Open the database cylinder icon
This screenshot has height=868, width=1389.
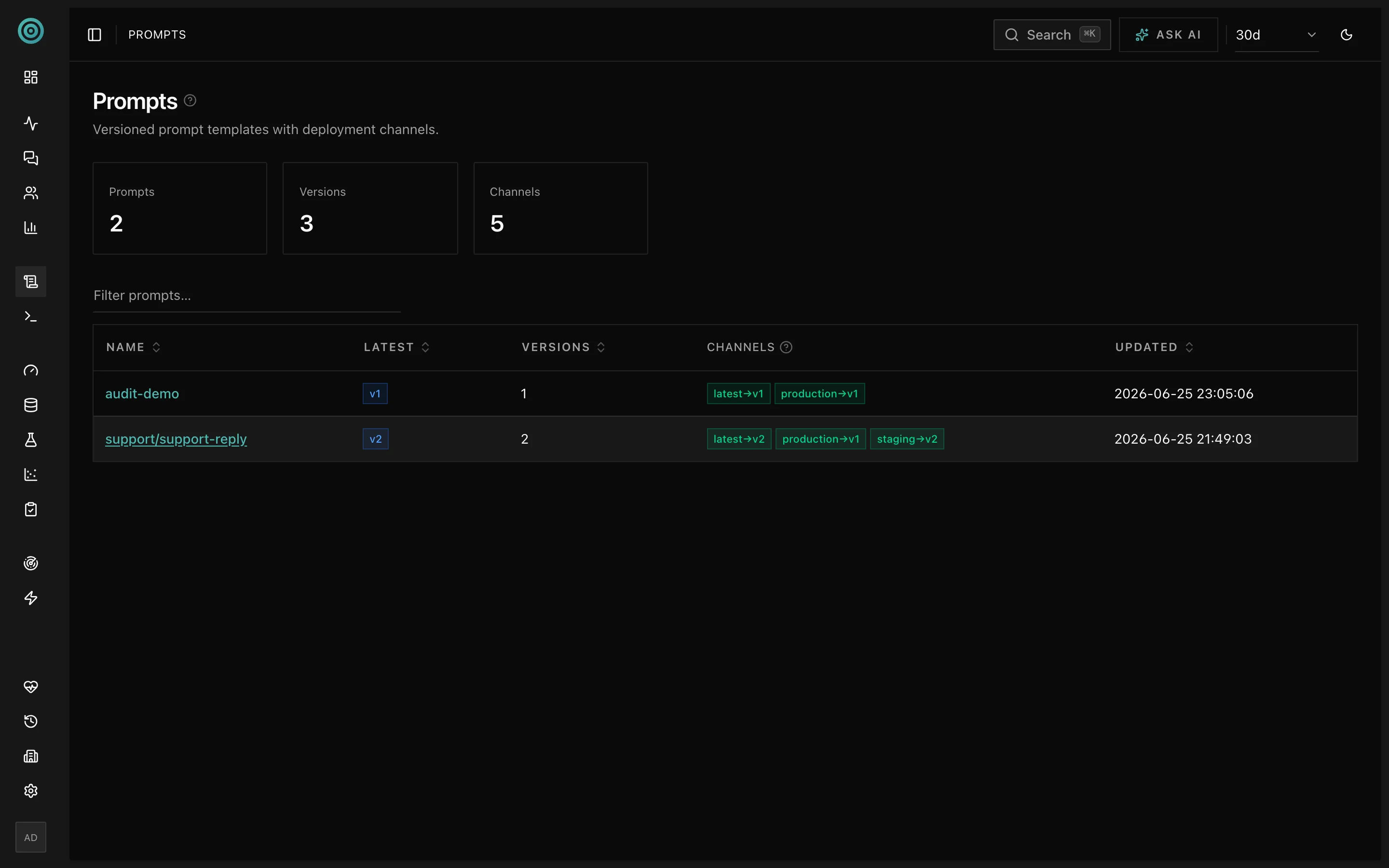pos(30,405)
